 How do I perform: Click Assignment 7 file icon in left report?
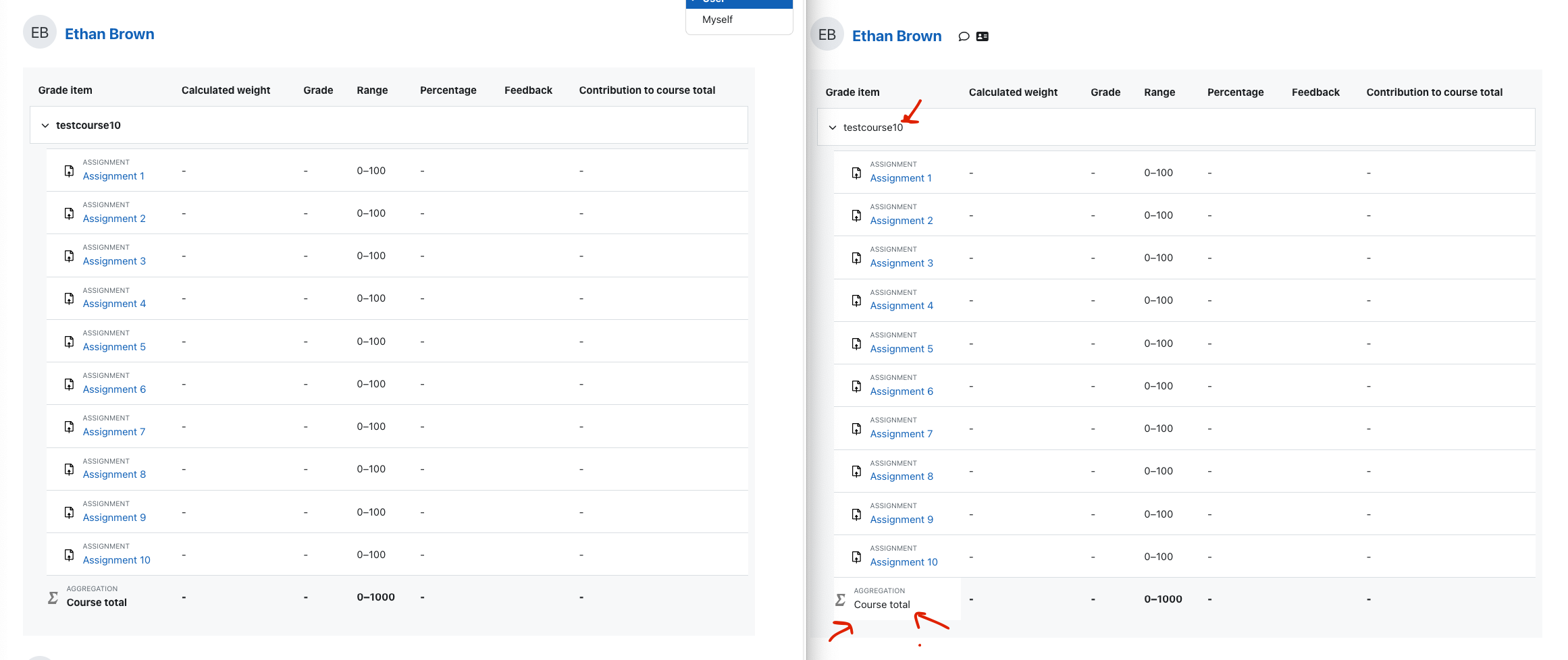click(69, 427)
